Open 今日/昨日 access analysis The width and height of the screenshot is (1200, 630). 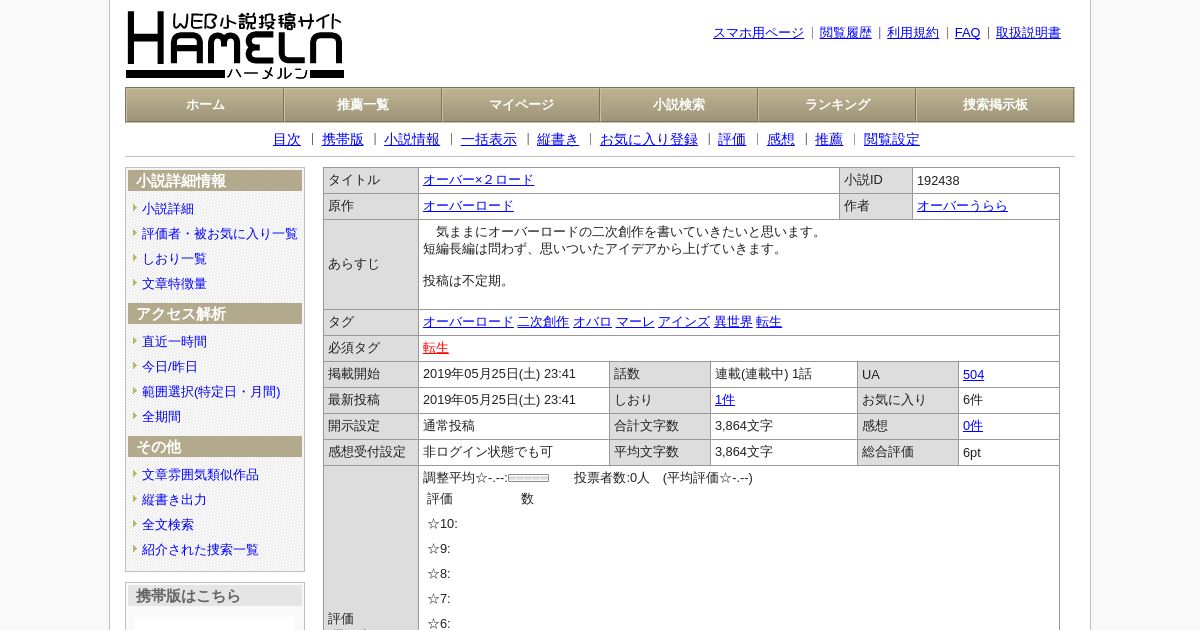click(170, 367)
